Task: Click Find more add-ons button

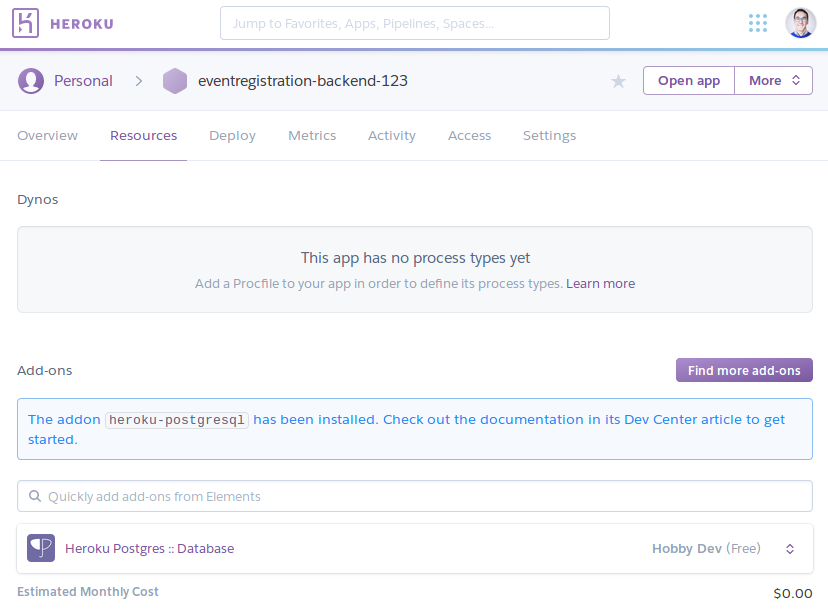Action: coord(744,370)
